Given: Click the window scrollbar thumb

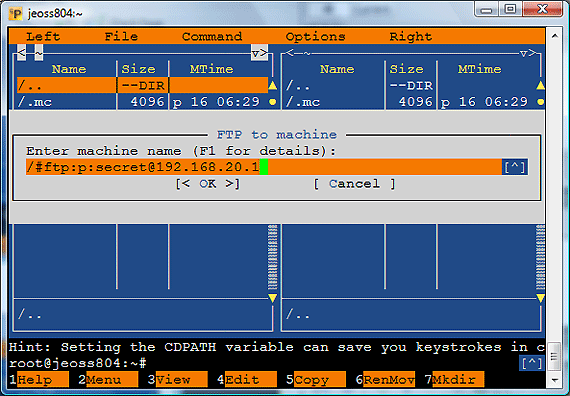Looking at the screenshot, I should click(555, 357).
